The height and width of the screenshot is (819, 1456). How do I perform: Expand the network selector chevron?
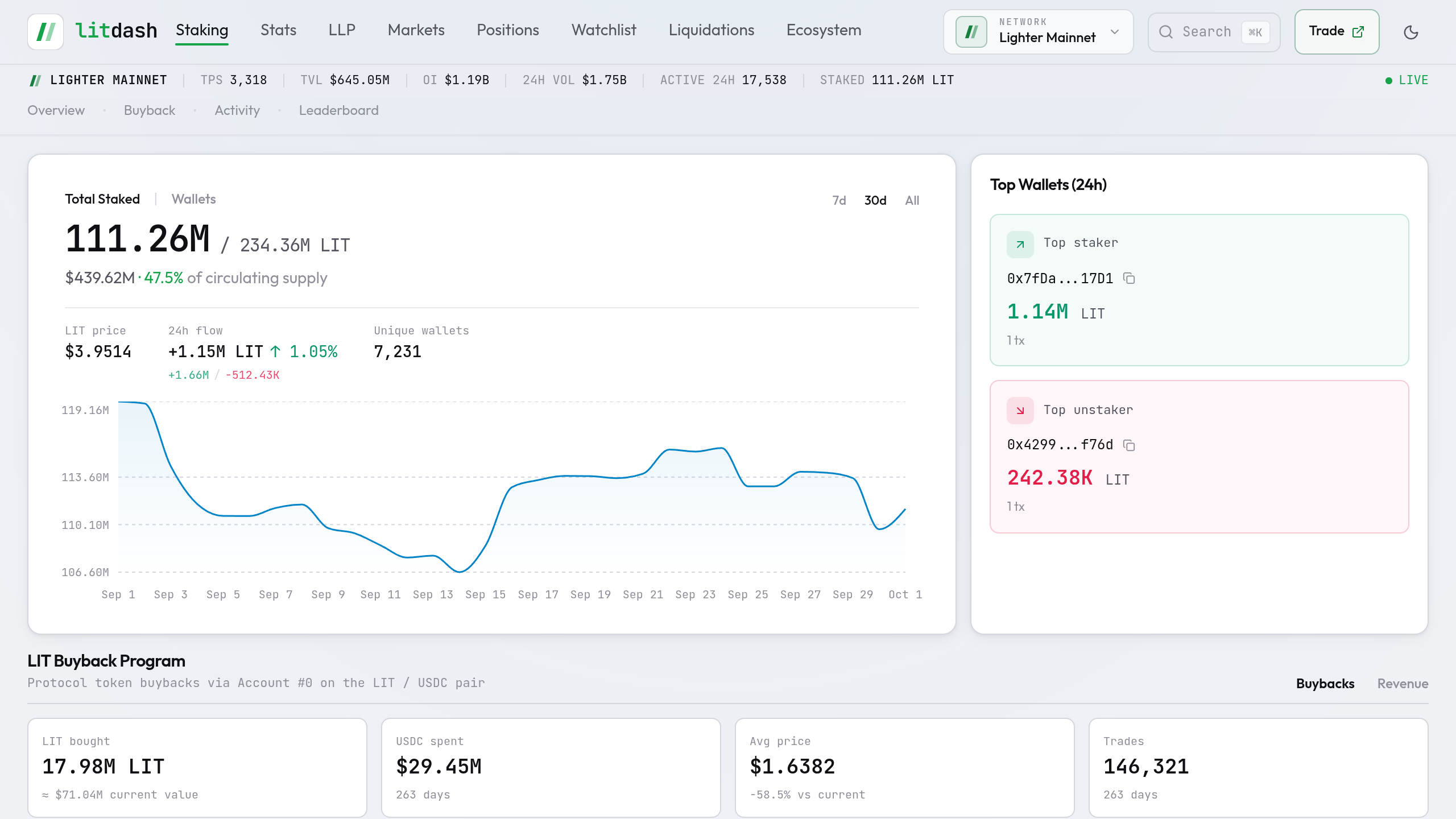coord(1115,32)
